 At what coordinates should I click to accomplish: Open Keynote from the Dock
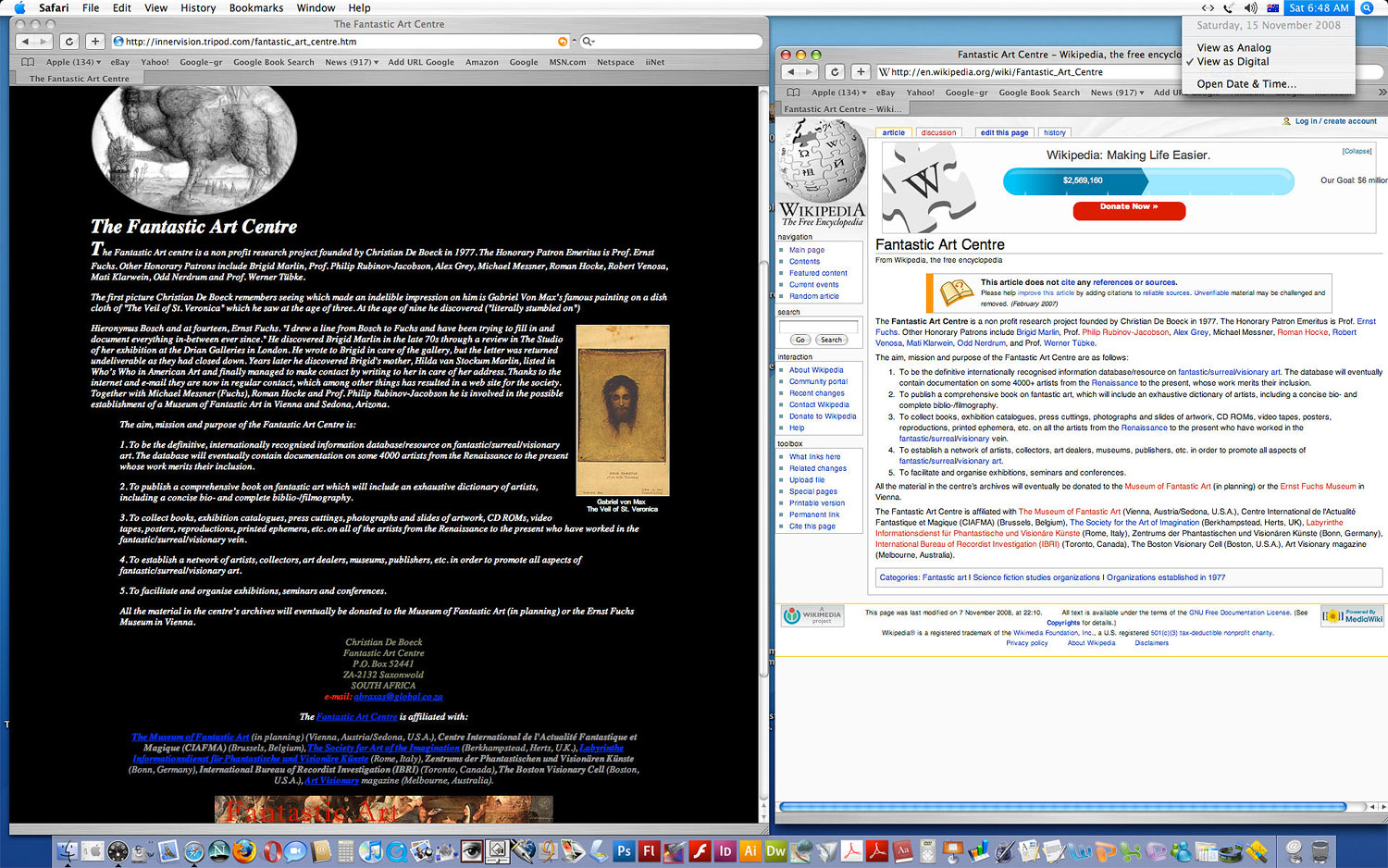[952, 851]
